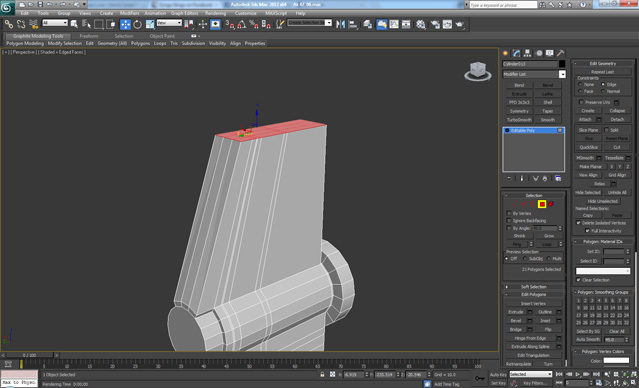
Task: Uncheck Full Interactivity checkbox
Action: point(587,231)
